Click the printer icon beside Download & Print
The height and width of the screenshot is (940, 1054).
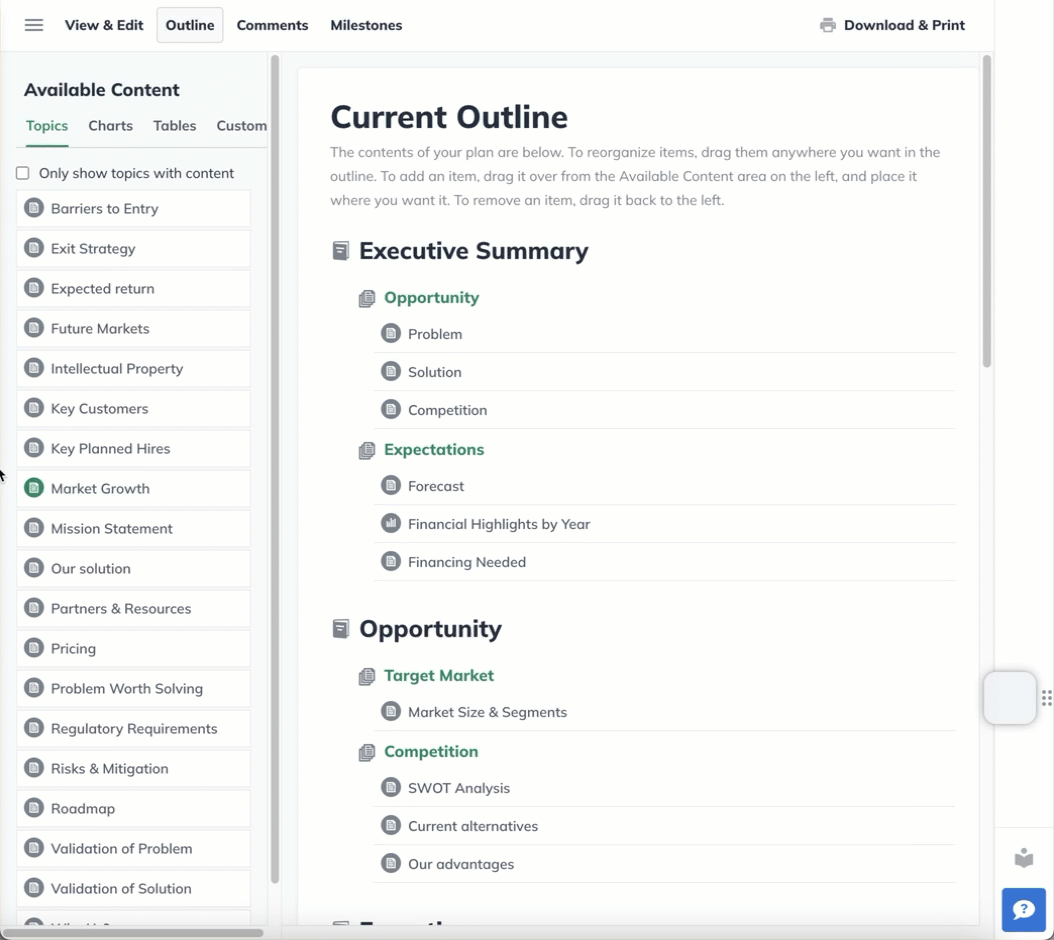coord(827,26)
